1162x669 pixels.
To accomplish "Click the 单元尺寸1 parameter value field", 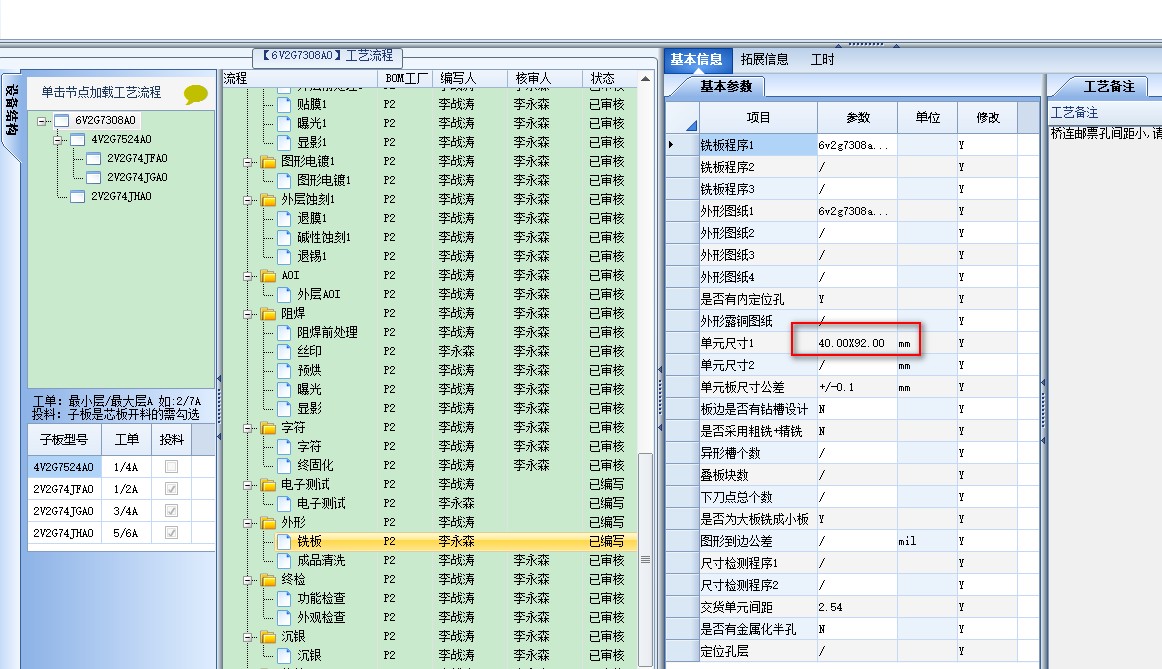I will 857,344.
